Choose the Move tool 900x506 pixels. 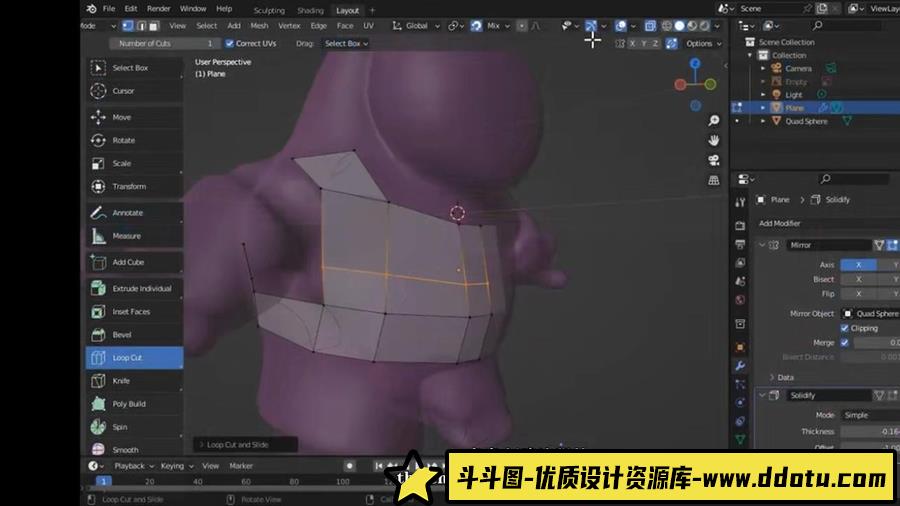pyautogui.click(x=134, y=117)
